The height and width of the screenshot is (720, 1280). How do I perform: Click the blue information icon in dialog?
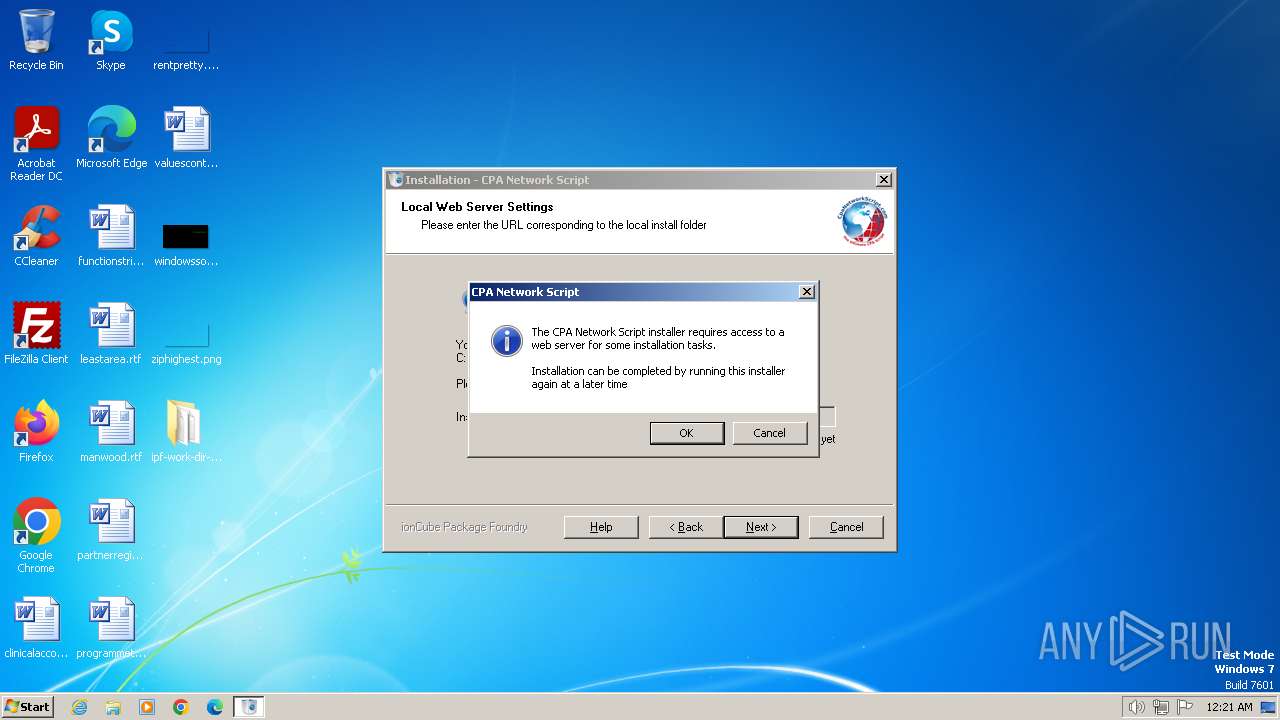507,341
